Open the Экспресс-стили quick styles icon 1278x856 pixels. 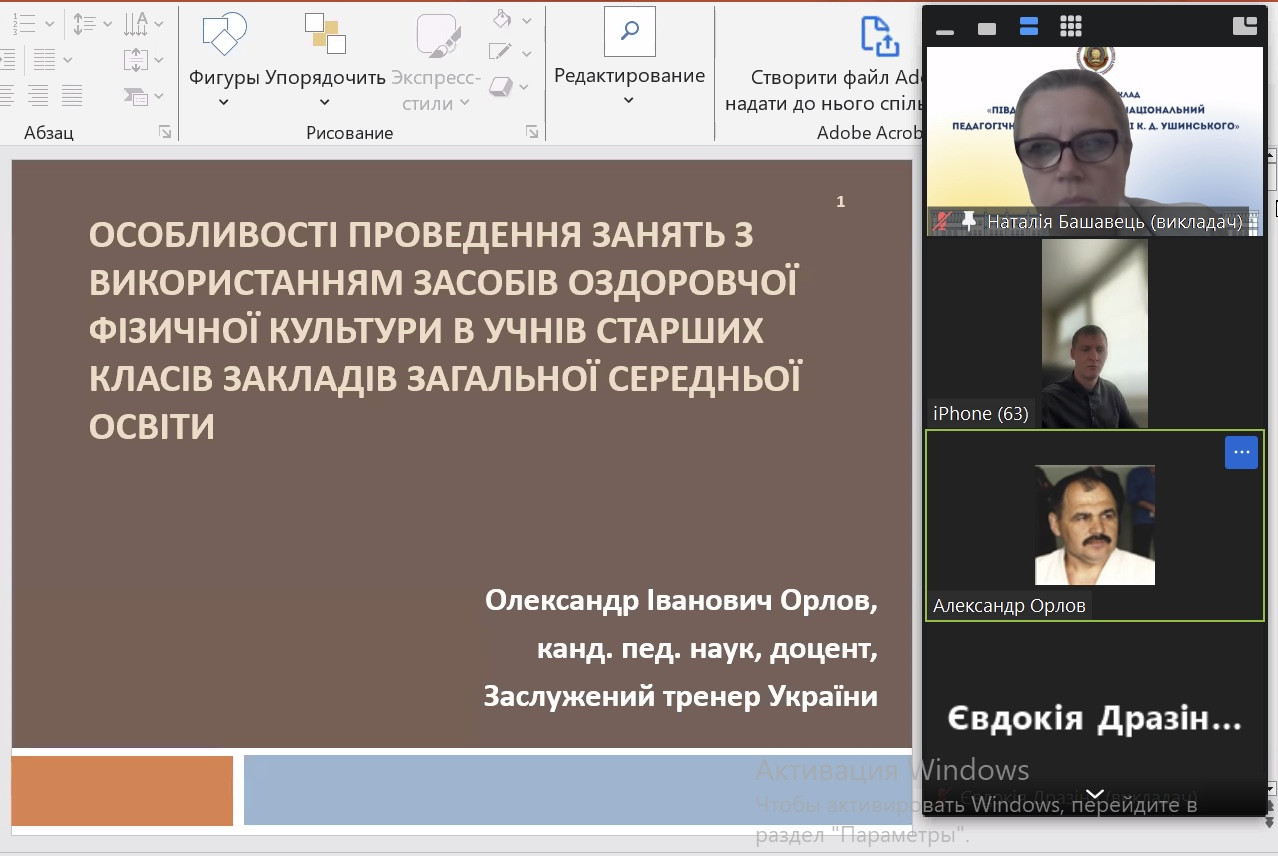(x=437, y=35)
